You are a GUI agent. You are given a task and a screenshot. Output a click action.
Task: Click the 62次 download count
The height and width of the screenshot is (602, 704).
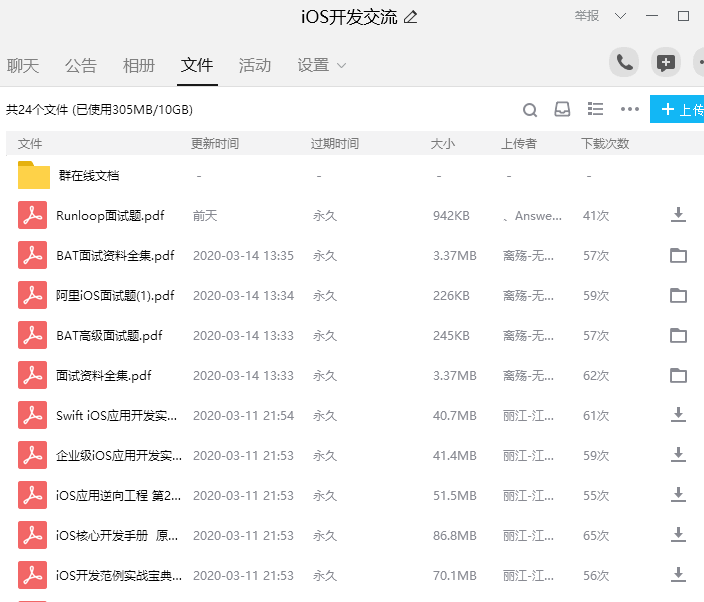(x=596, y=376)
